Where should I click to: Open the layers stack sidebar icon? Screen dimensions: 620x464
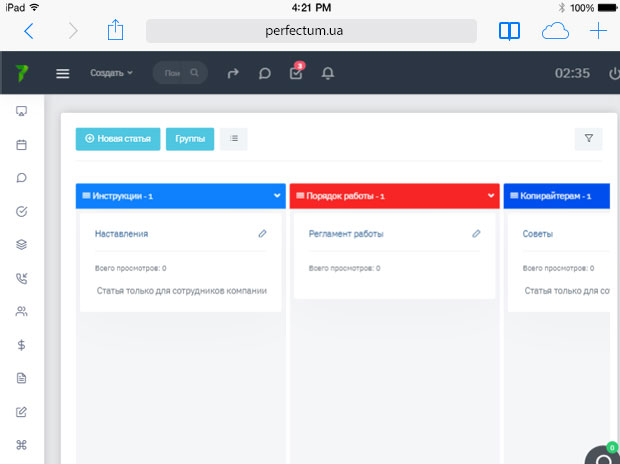(21, 245)
